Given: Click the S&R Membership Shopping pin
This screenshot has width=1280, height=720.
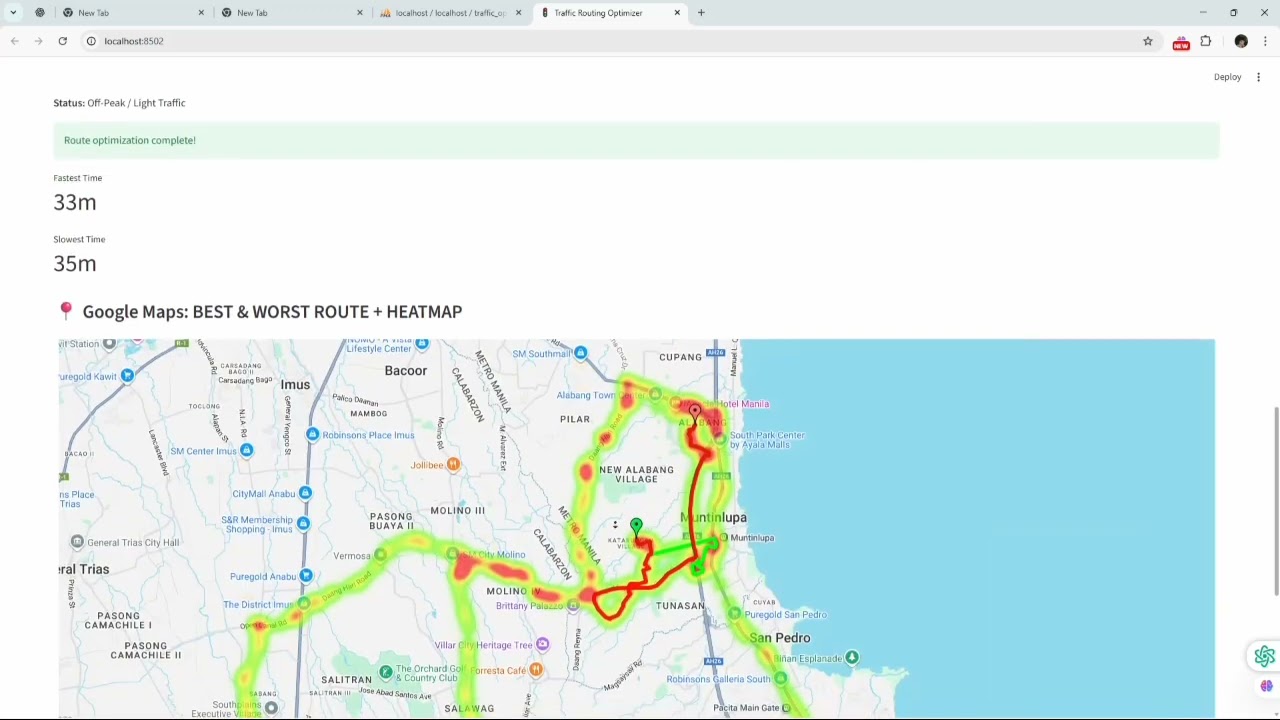Looking at the screenshot, I should 303,524.
